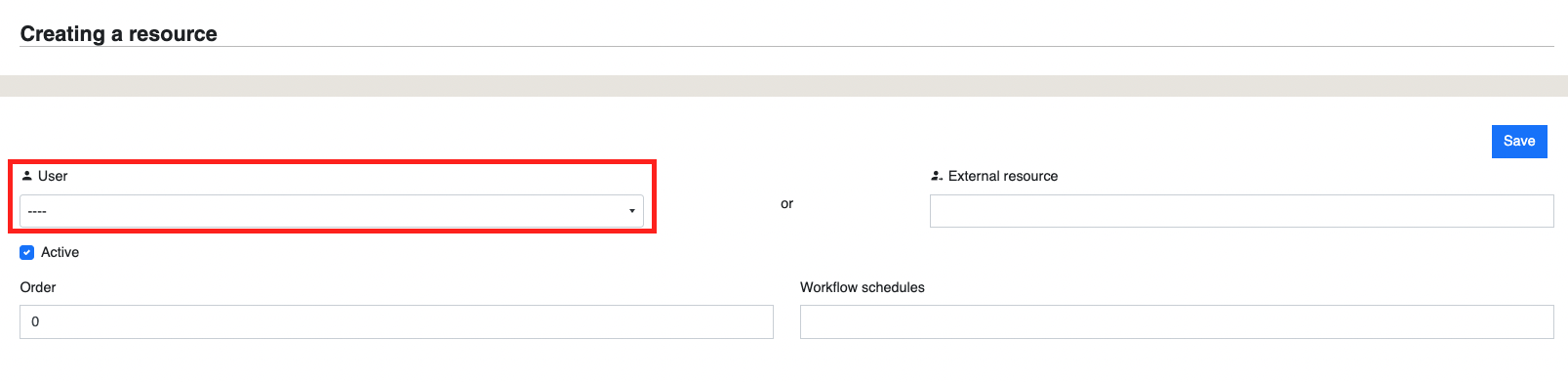Focus the Order number field
The height and width of the screenshot is (382, 1568).
click(396, 321)
